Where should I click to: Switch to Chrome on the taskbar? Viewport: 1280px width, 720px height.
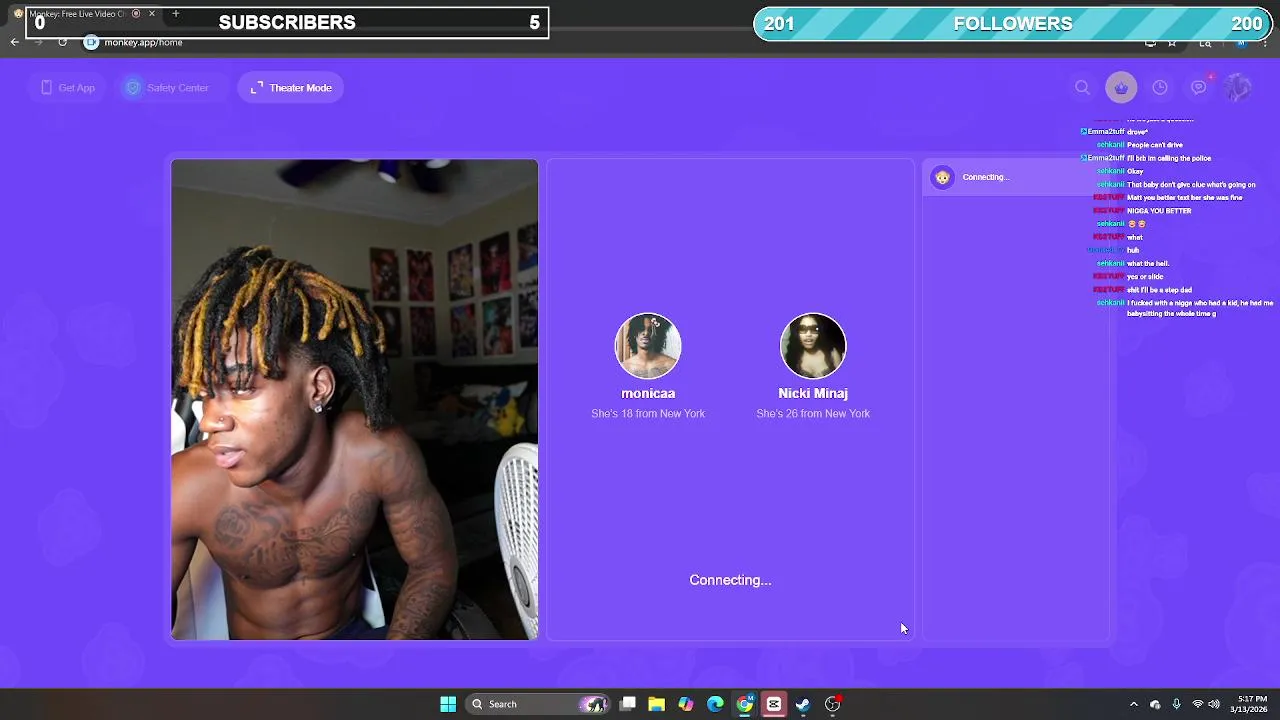tap(744, 704)
